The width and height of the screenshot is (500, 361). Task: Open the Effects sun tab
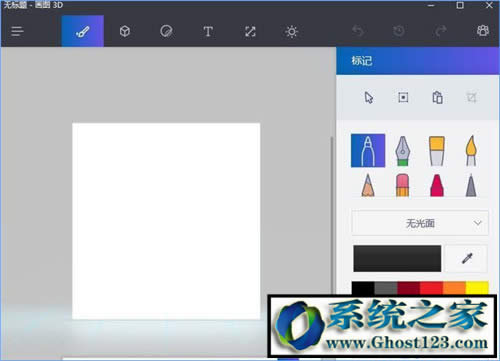(292, 31)
